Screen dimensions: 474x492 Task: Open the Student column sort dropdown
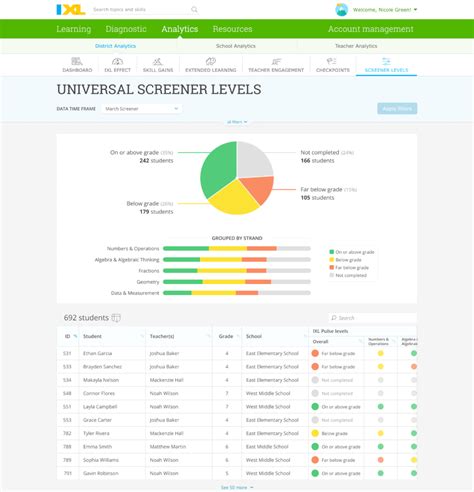[142, 336]
